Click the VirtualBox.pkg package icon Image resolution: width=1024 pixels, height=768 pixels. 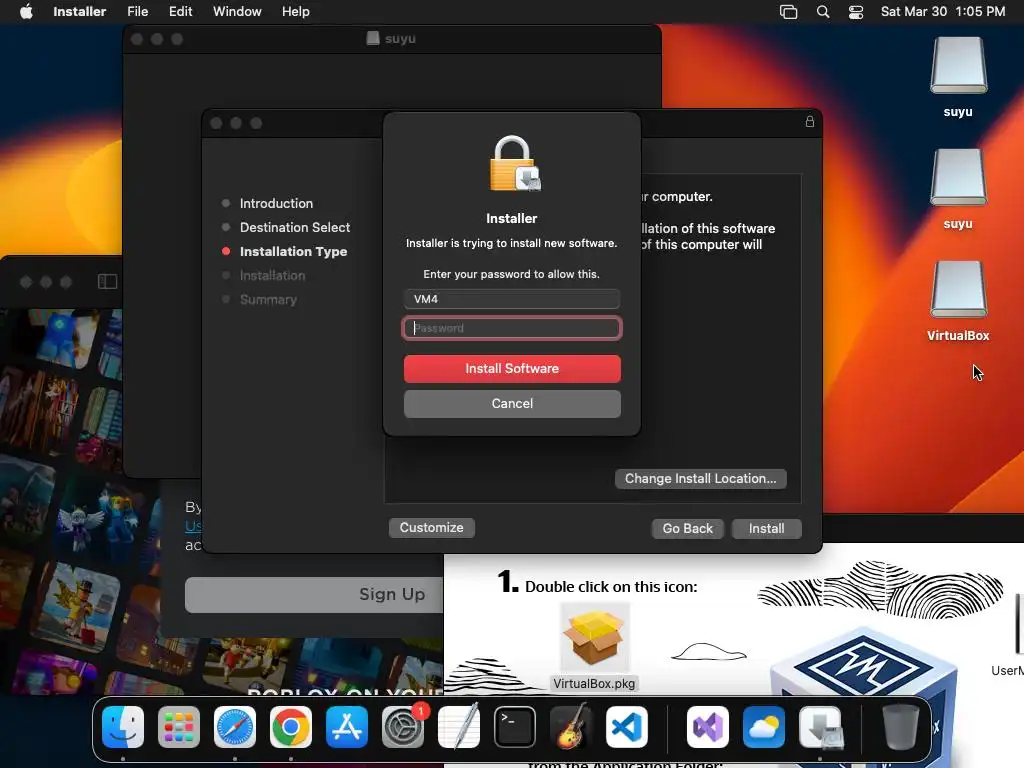tap(594, 638)
